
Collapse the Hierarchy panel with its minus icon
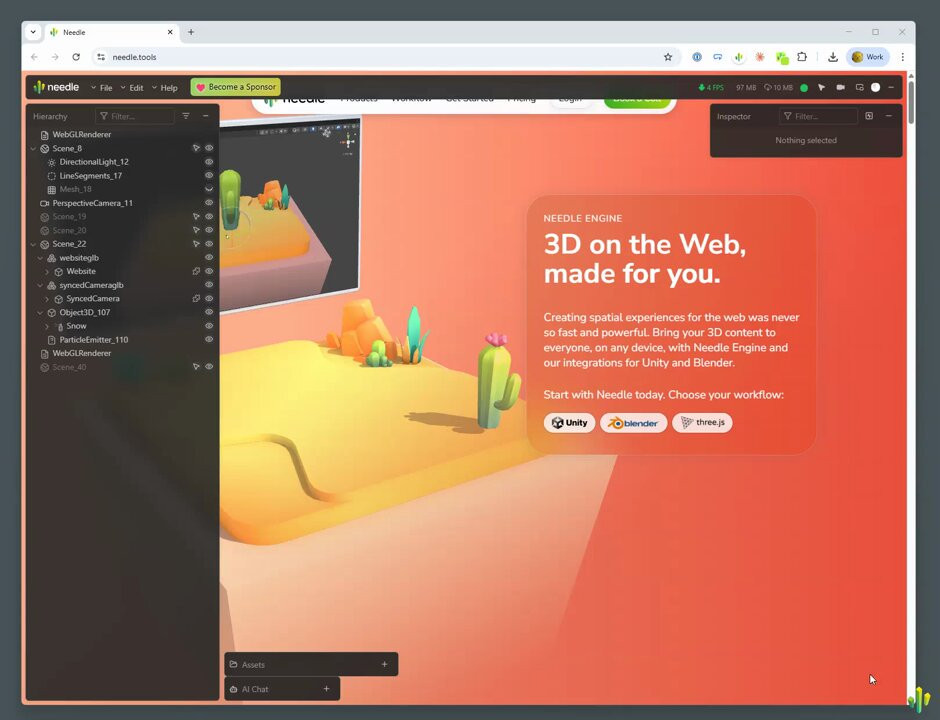(x=206, y=116)
